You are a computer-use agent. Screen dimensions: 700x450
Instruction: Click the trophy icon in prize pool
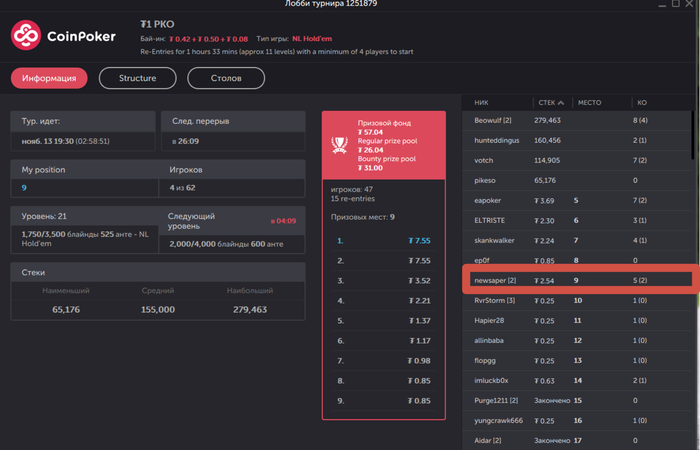[340, 145]
